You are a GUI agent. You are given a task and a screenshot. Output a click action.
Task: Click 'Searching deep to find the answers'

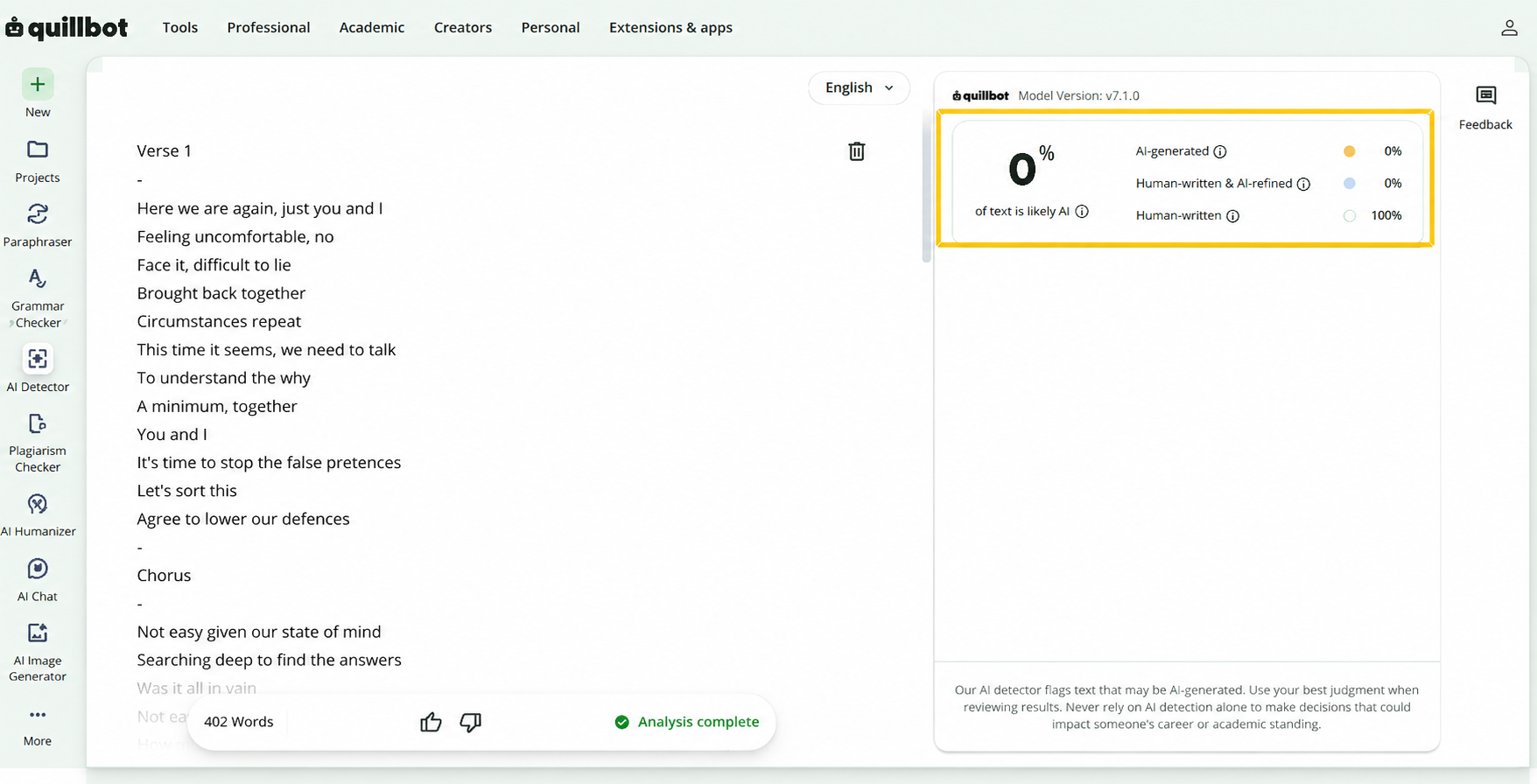pyautogui.click(x=269, y=660)
